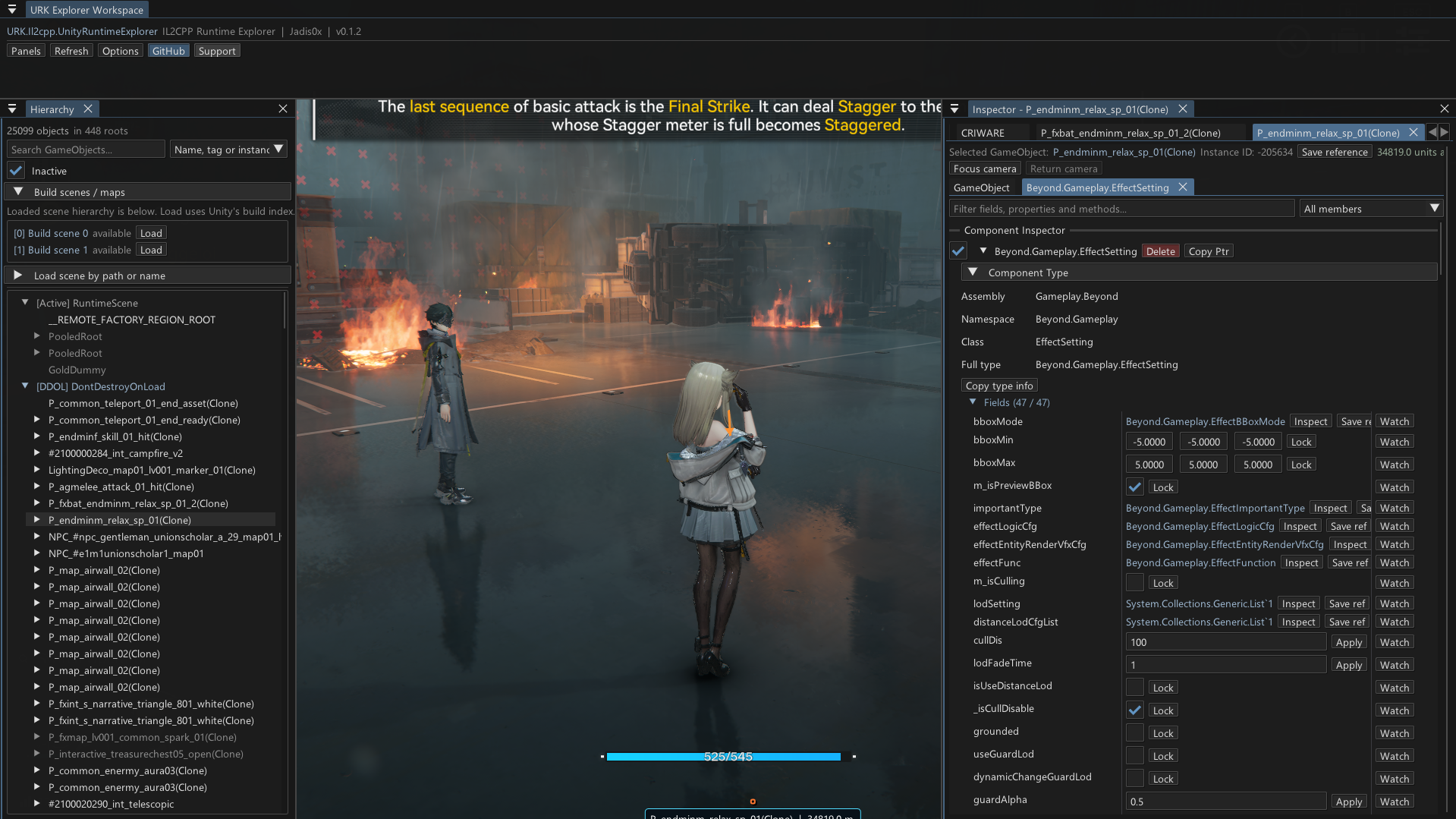Inspect the bboxMode field
This screenshot has height=819, width=1456.
tap(1310, 421)
